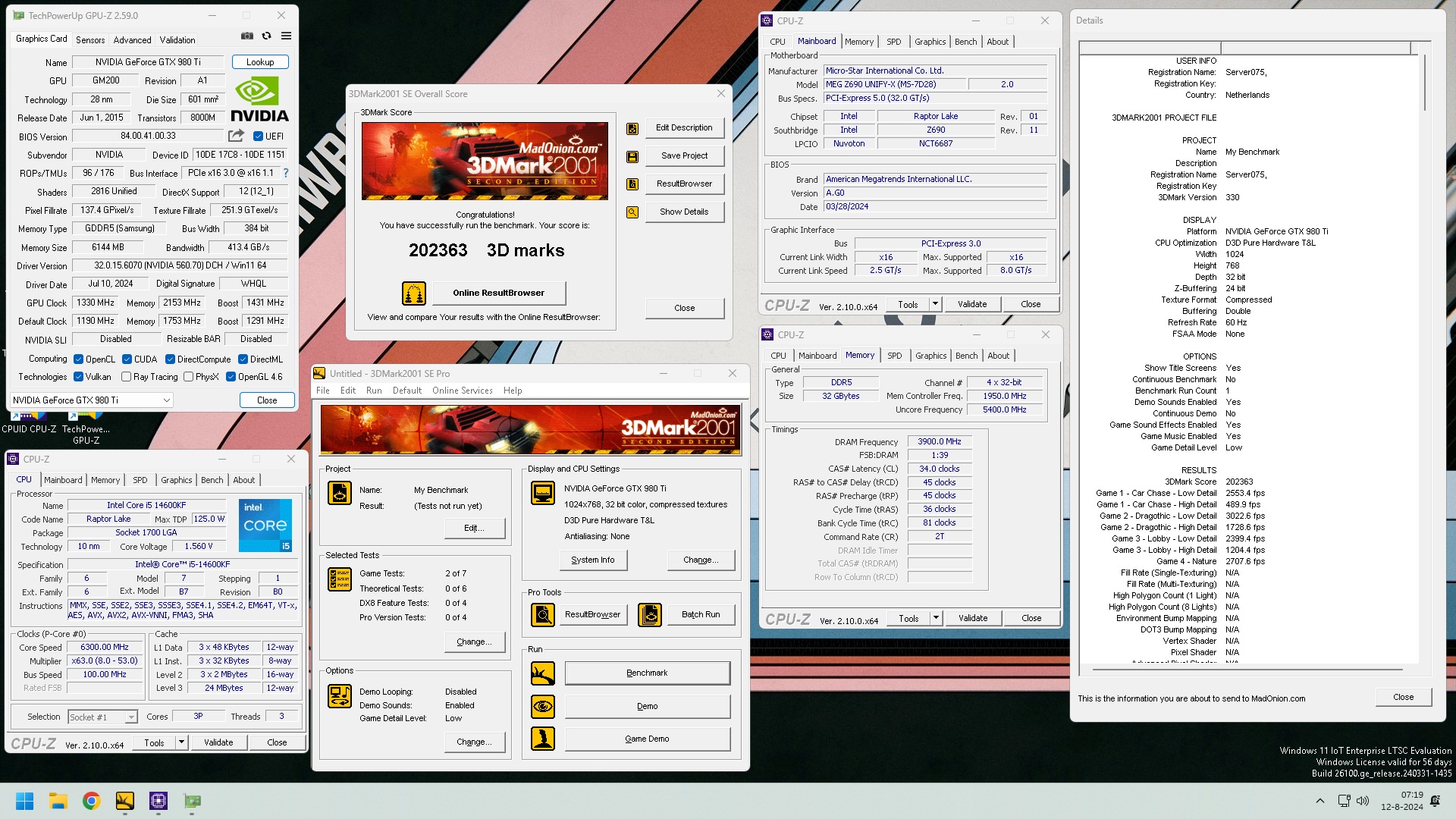The image size is (1456, 819).
Task: Click the Details window horizontal scrollbar
Action: click(x=1249, y=670)
